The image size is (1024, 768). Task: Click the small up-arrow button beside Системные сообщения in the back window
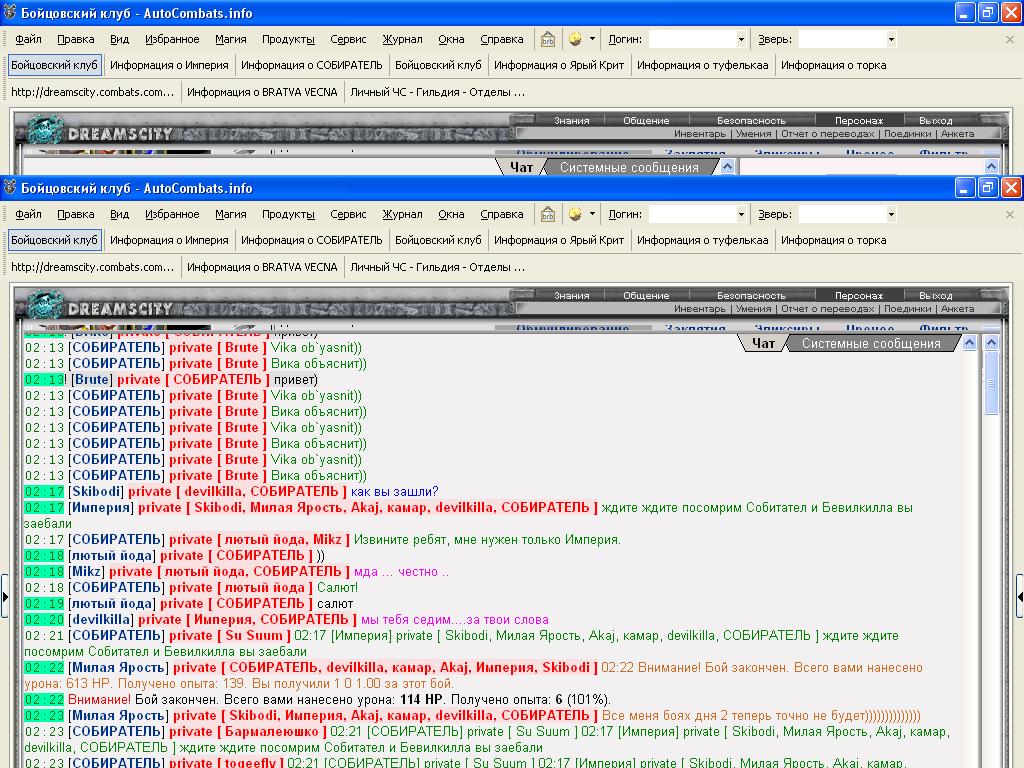728,167
